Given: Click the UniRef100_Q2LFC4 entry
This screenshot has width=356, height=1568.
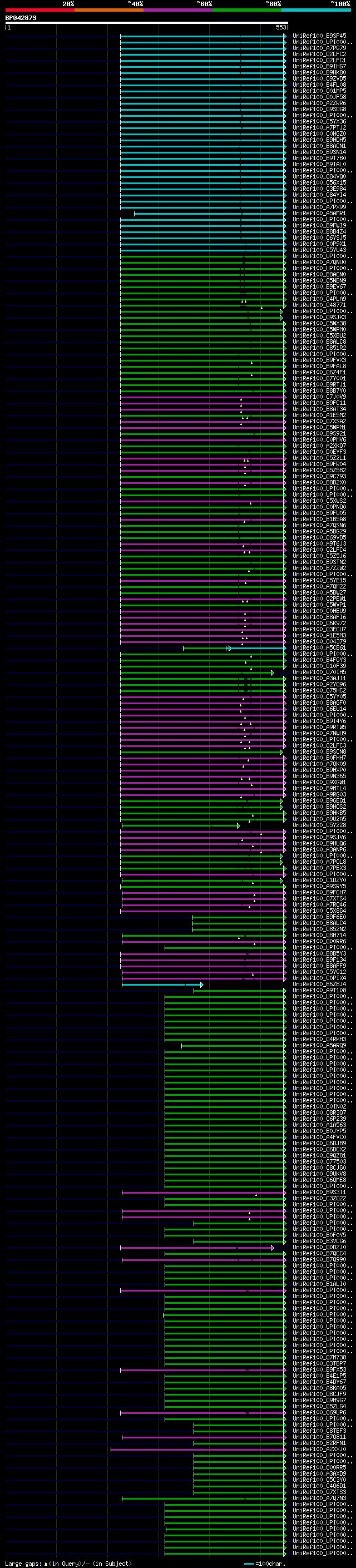Looking at the screenshot, I should point(319,550).
